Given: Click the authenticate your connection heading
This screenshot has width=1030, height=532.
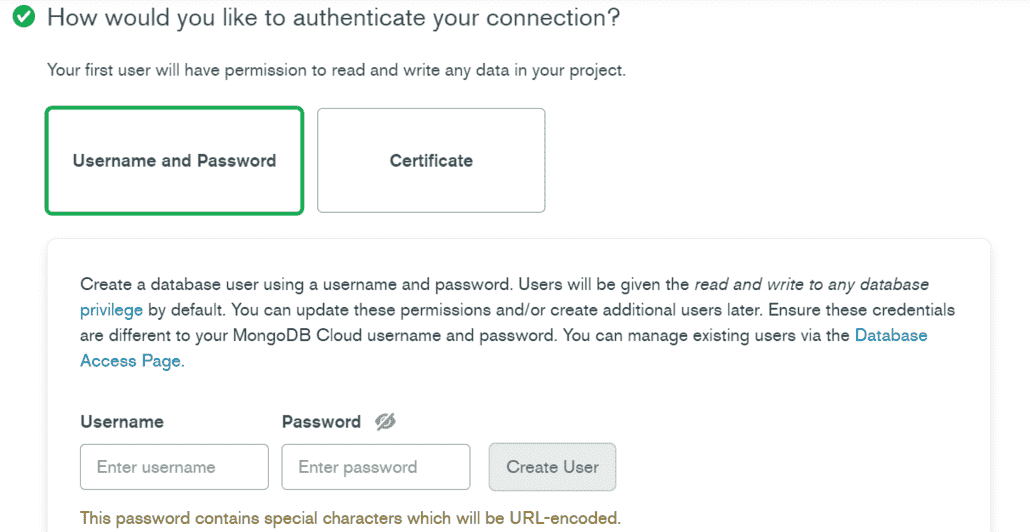Looking at the screenshot, I should [x=333, y=17].
